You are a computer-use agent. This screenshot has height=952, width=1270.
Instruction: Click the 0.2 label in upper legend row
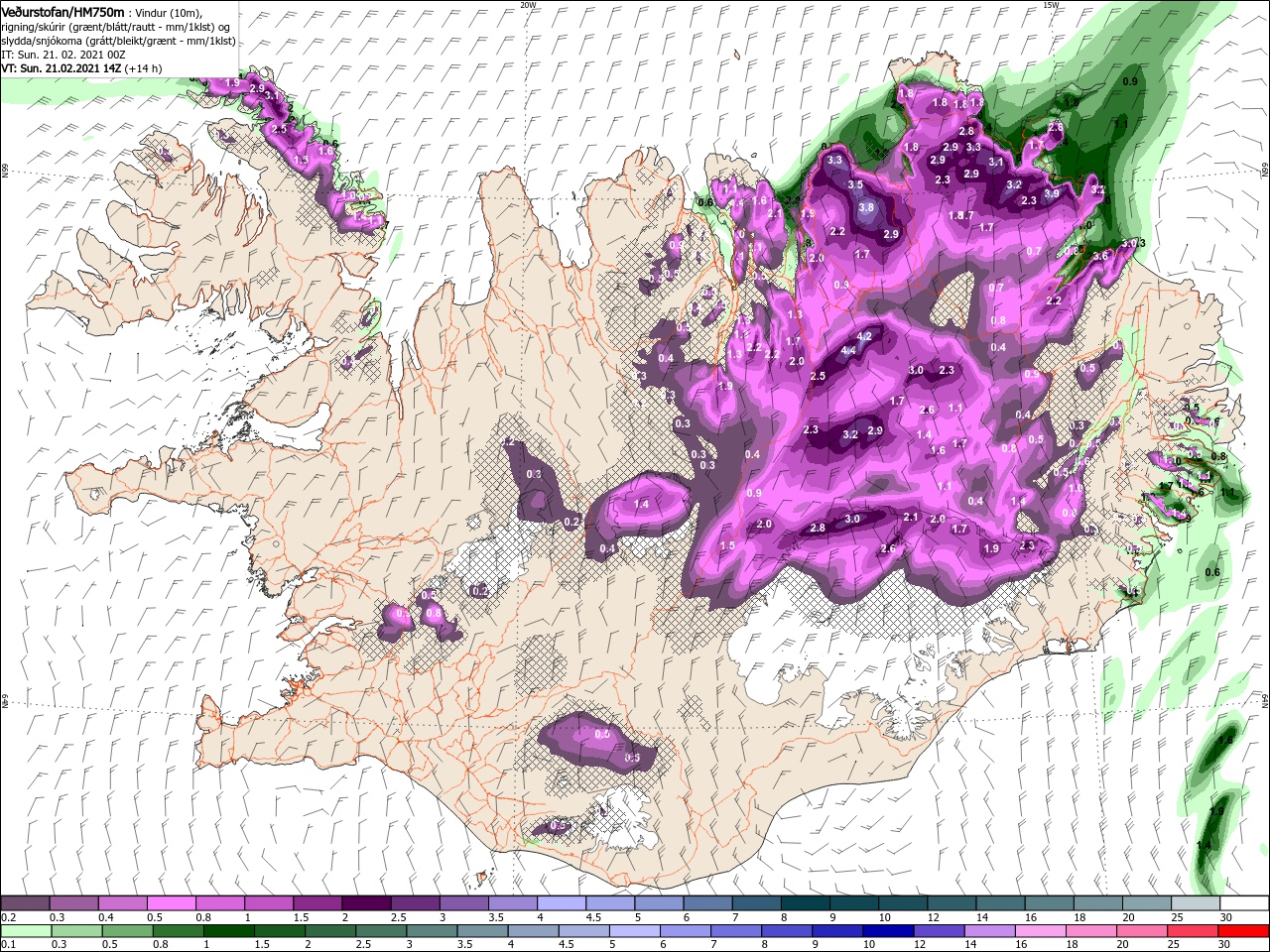tap(9, 917)
